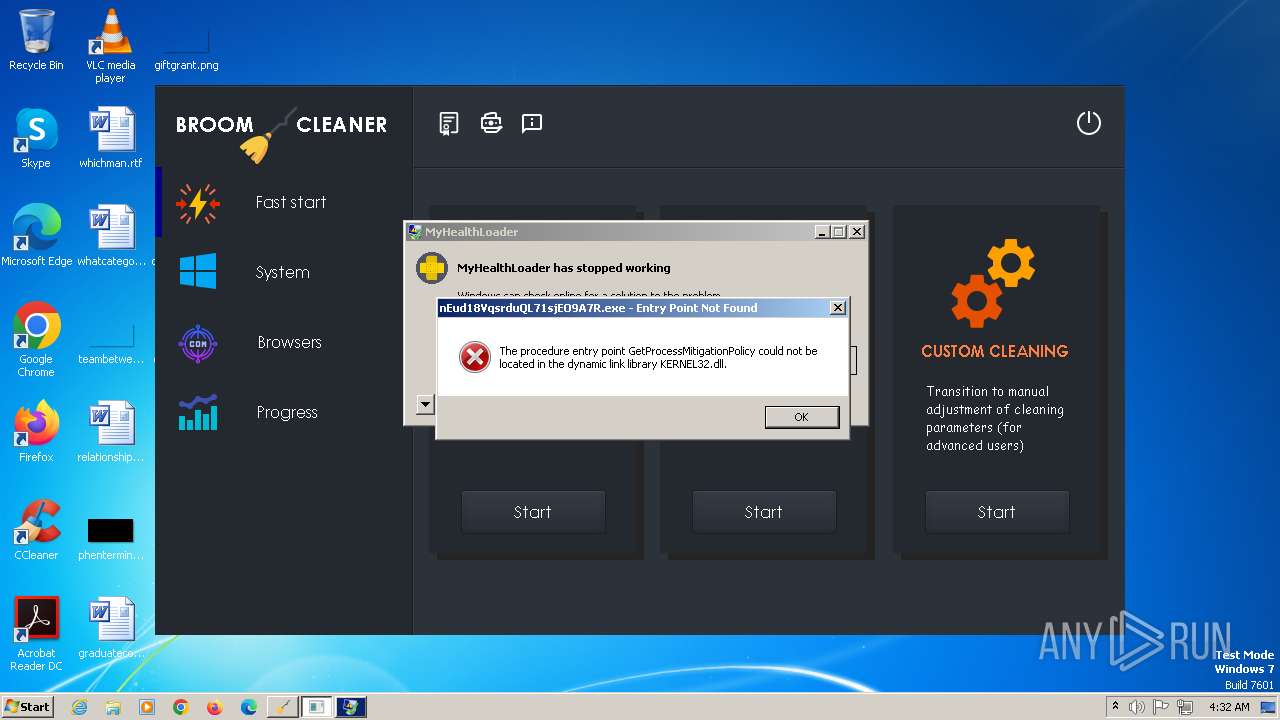Select whichman.rtf desktop document
1280x720 pixels.
coord(110,137)
